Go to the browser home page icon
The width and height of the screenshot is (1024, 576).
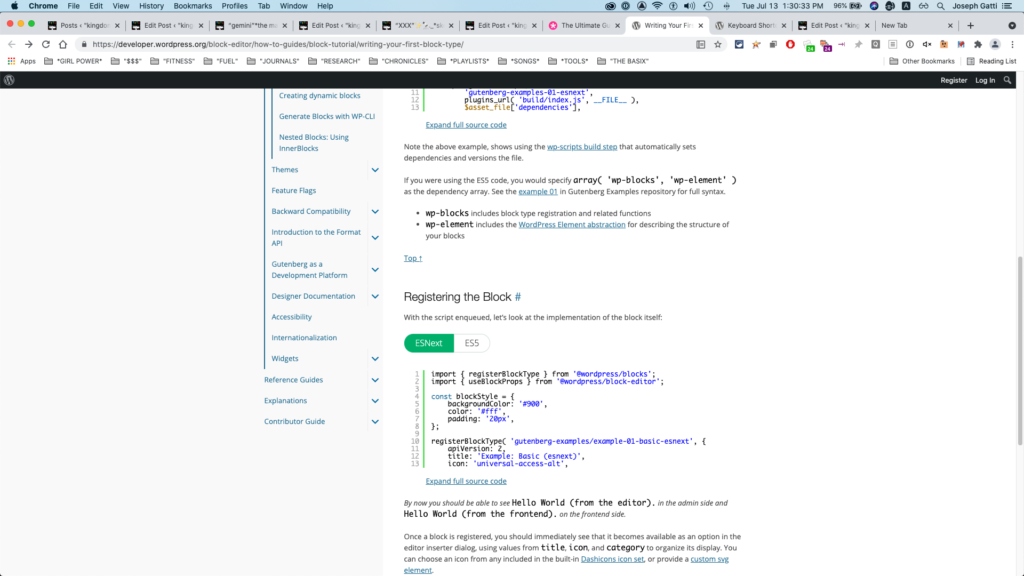63,44
